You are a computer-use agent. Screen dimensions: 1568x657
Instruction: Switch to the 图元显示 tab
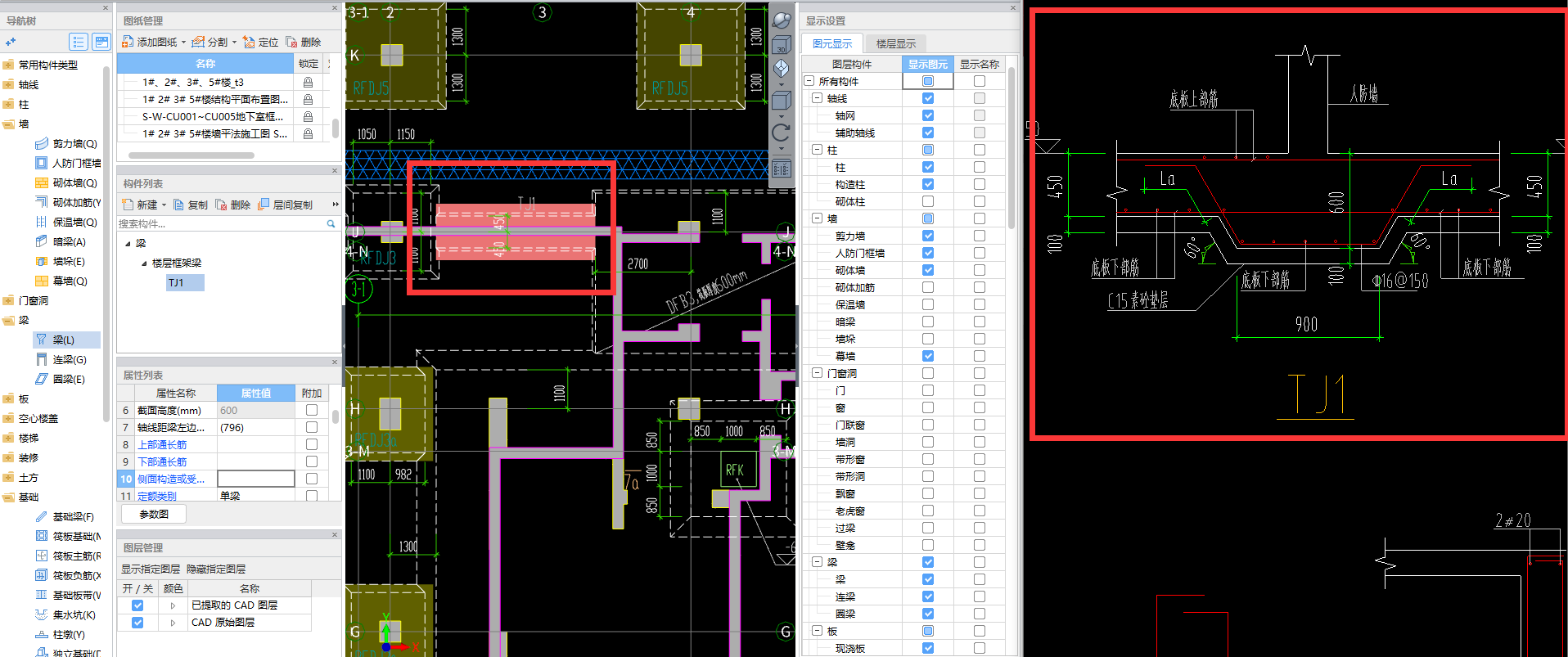coord(832,43)
